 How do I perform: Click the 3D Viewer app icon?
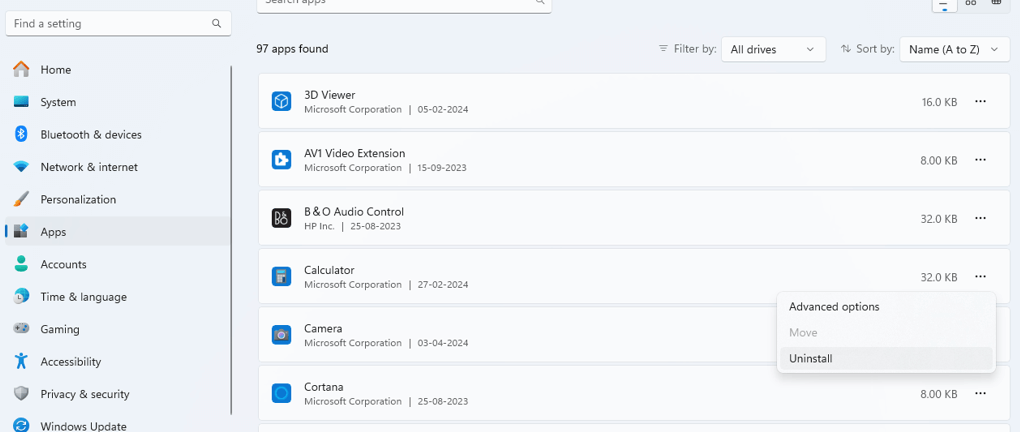point(282,102)
